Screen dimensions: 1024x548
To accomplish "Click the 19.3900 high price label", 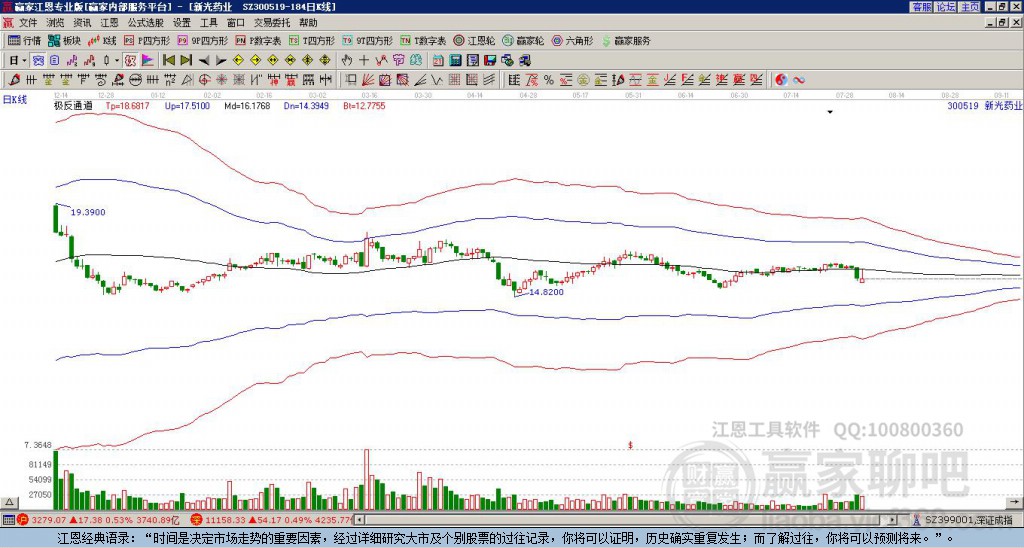I will coord(88,212).
